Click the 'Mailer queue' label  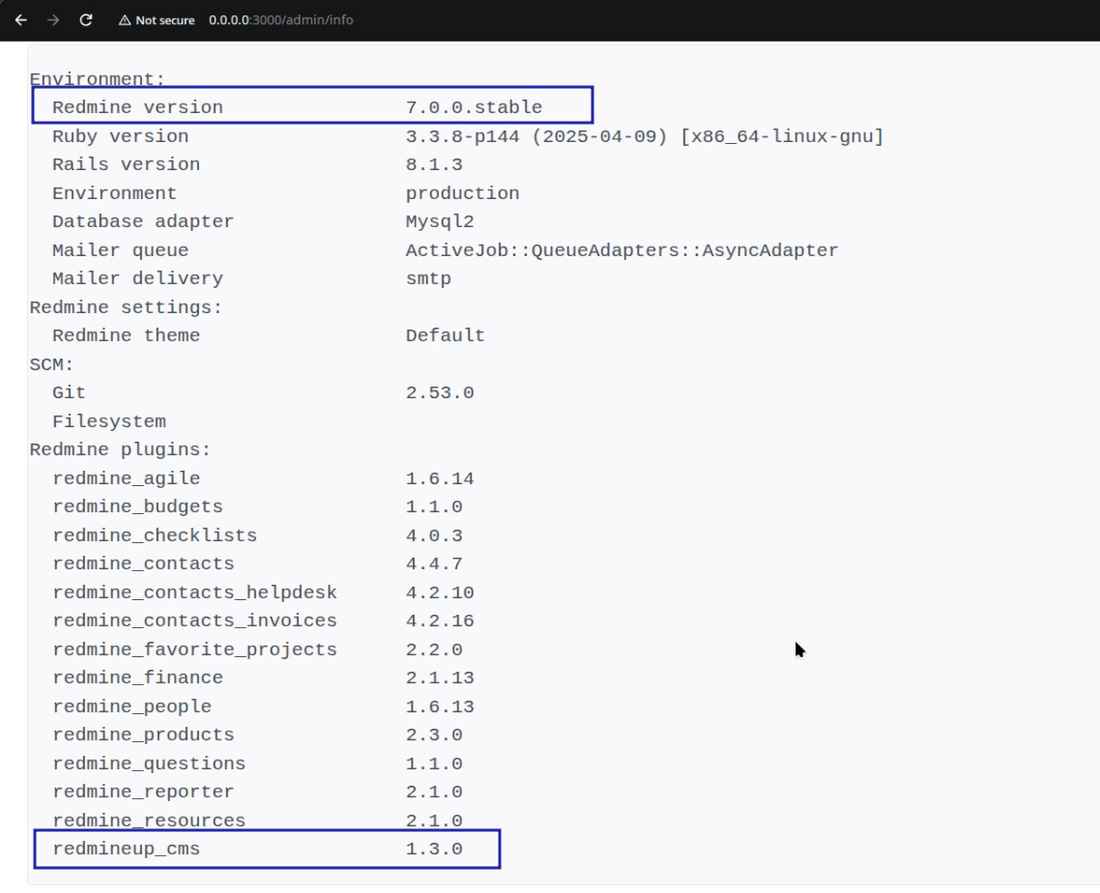[x=121, y=250]
